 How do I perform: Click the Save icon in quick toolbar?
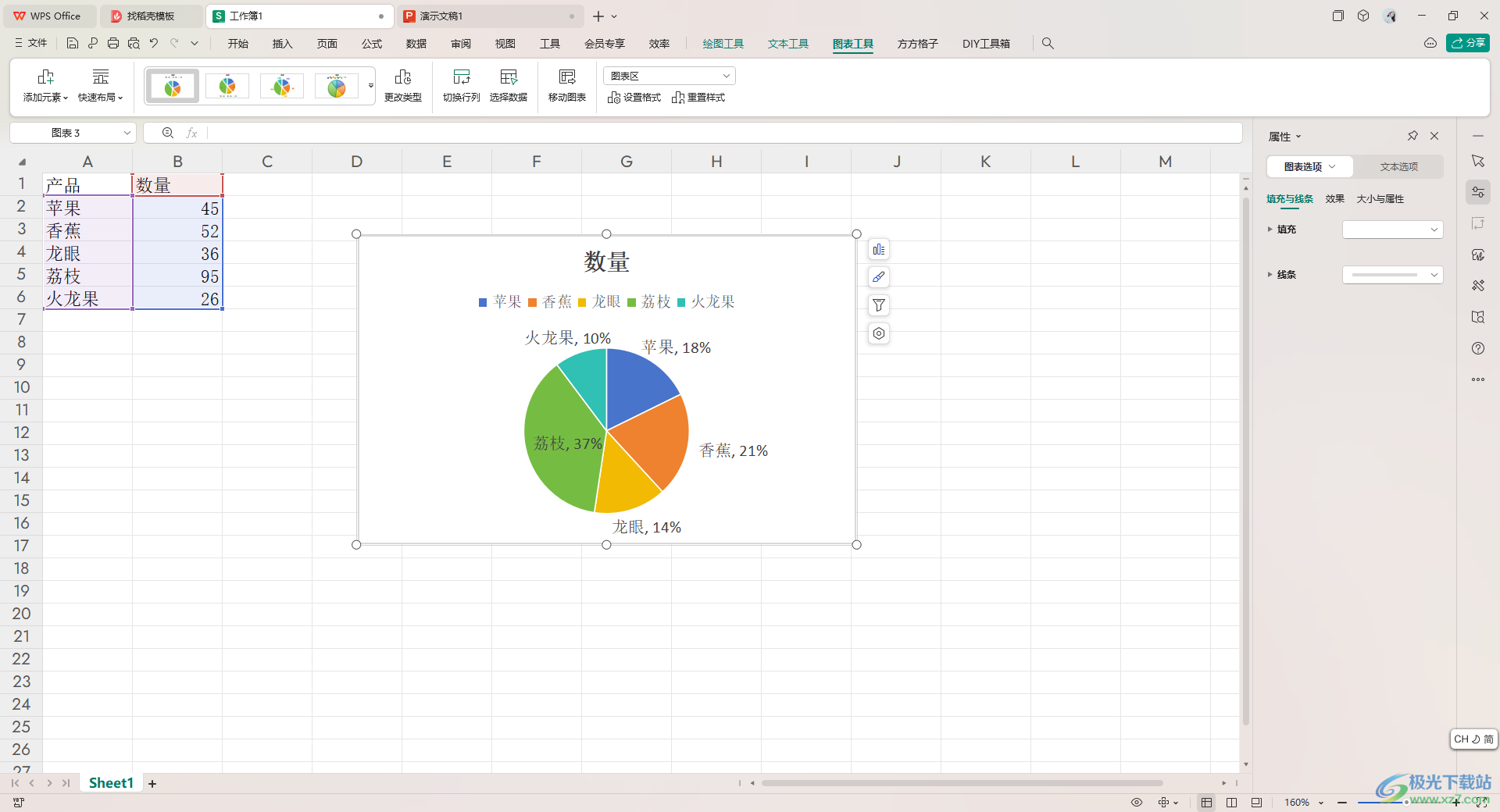[73, 44]
